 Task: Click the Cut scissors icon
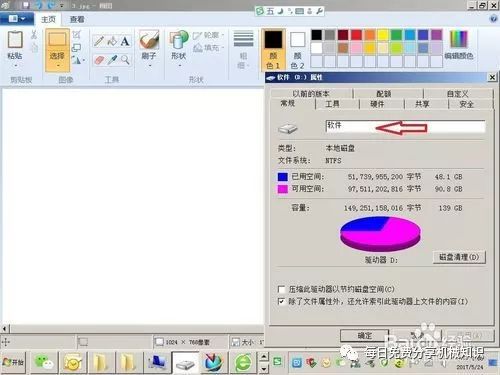34,34
